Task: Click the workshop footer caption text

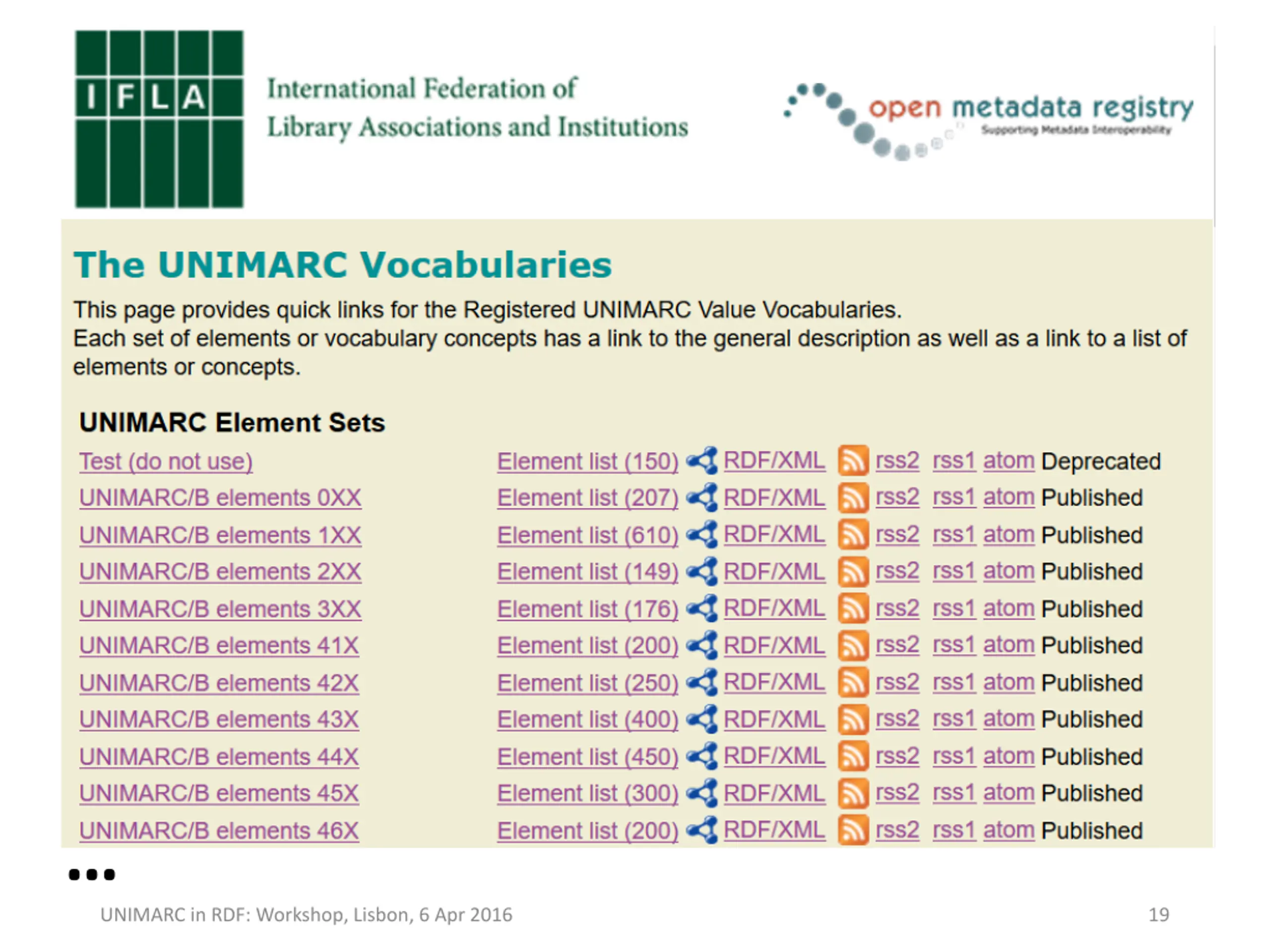Action: point(306,915)
